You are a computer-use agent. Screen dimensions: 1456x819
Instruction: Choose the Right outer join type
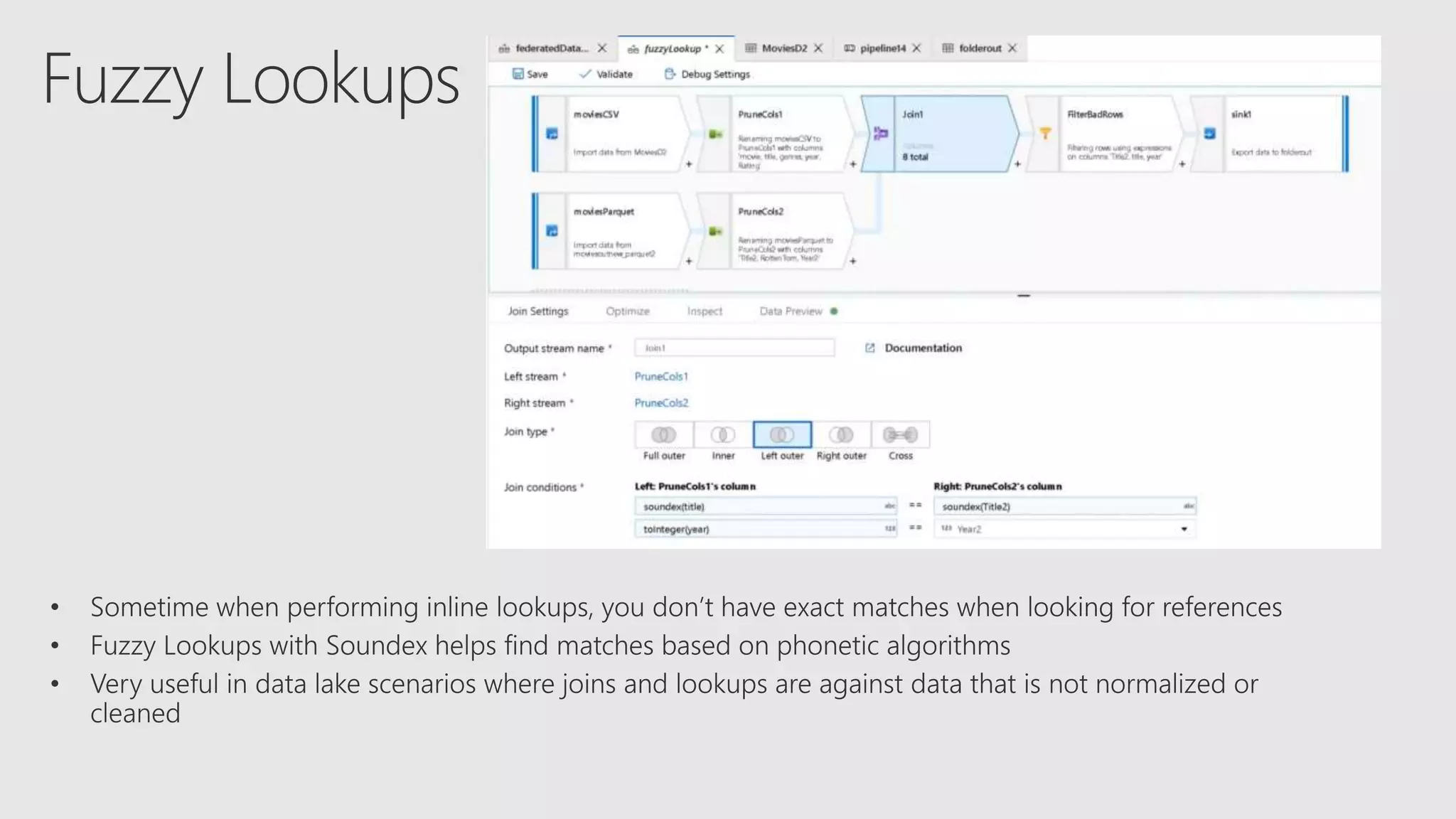(841, 434)
